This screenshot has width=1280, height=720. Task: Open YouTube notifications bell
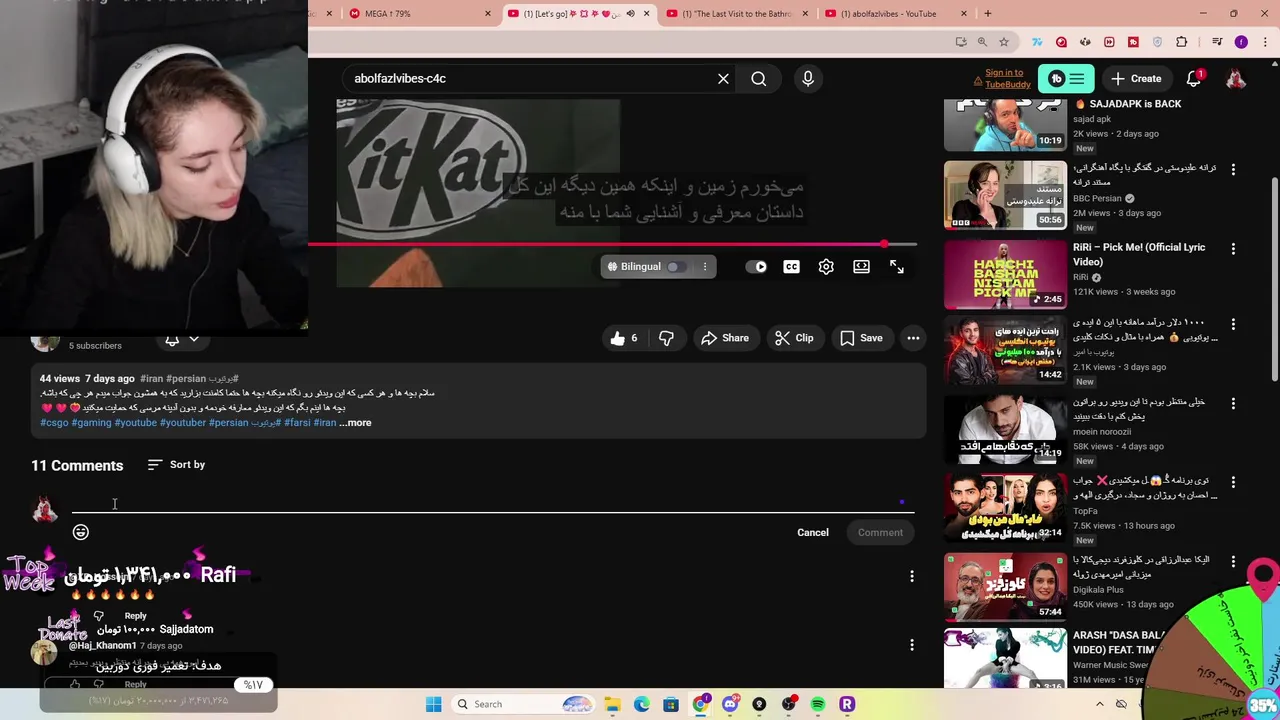pyautogui.click(x=1193, y=78)
